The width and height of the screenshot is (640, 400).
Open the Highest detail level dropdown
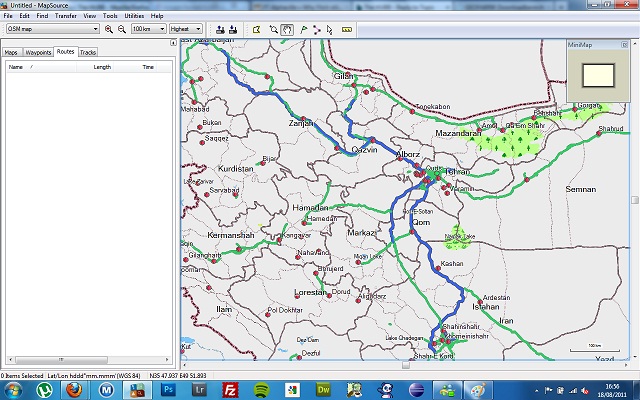click(186, 29)
